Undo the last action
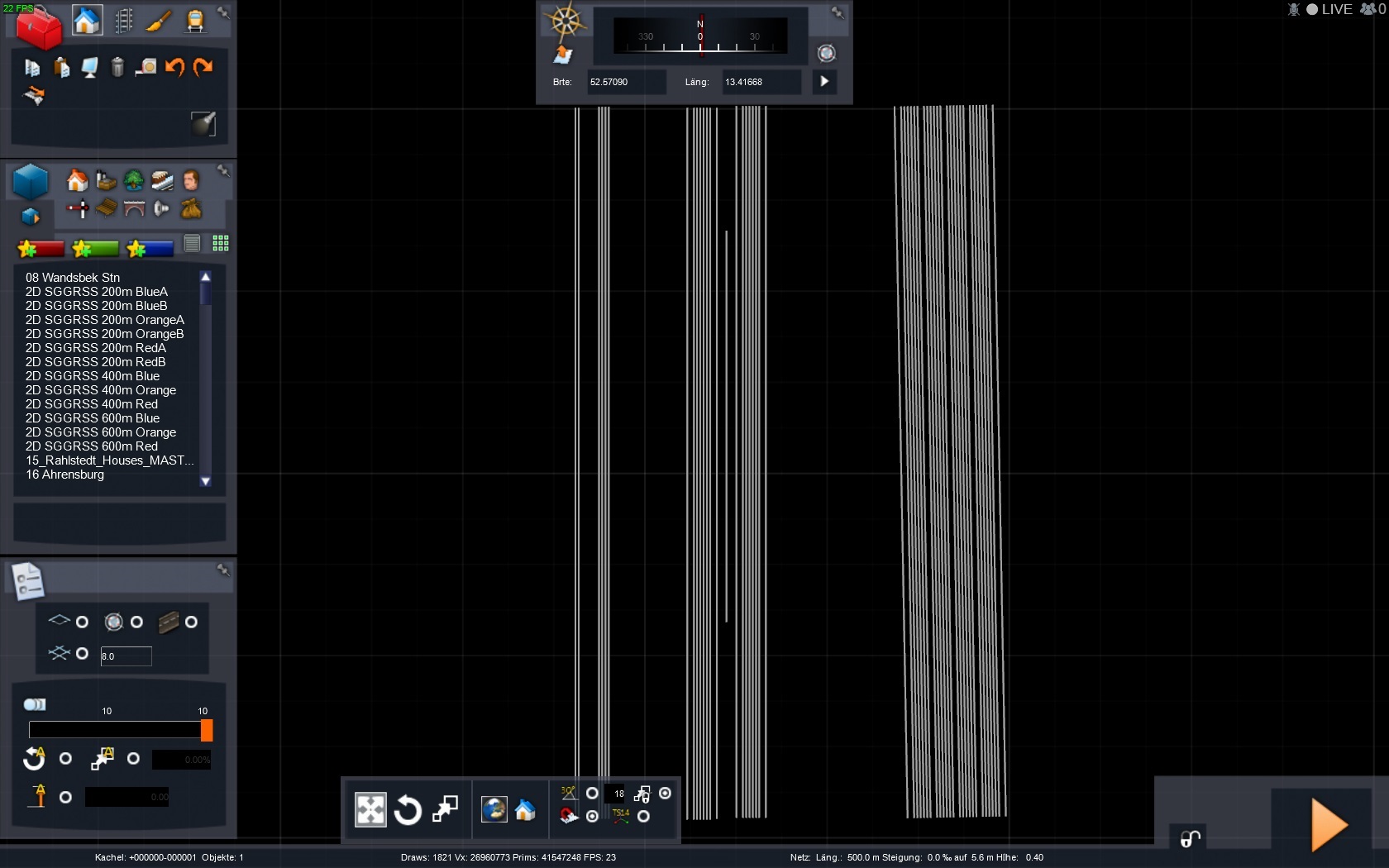This screenshot has width=1389, height=868. pyautogui.click(x=174, y=67)
